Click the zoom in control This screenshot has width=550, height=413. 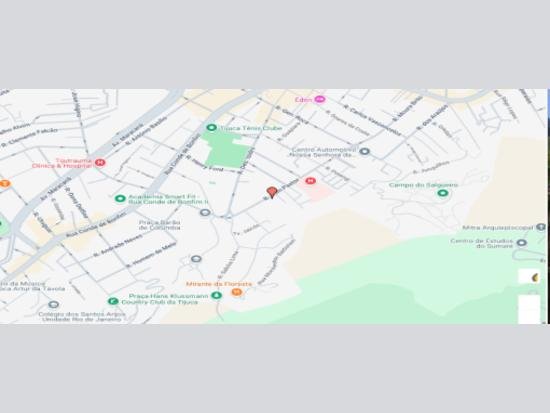point(529,302)
